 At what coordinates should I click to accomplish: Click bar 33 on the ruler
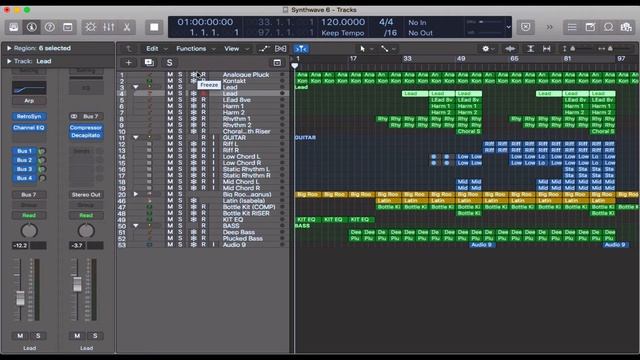click(x=407, y=59)
